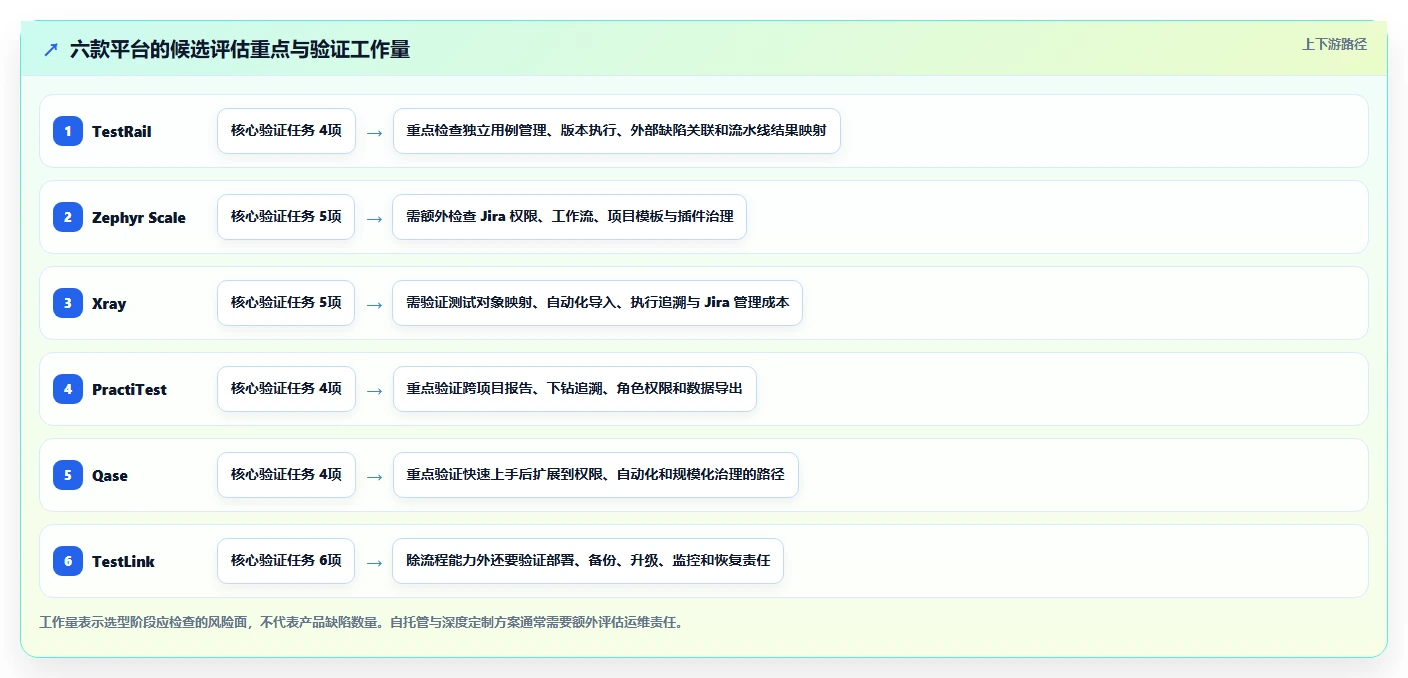1408x678 pixels.
Task: Click Zephyr Scale's 核心验证任务 5项 chip
Action: [286, 217]
